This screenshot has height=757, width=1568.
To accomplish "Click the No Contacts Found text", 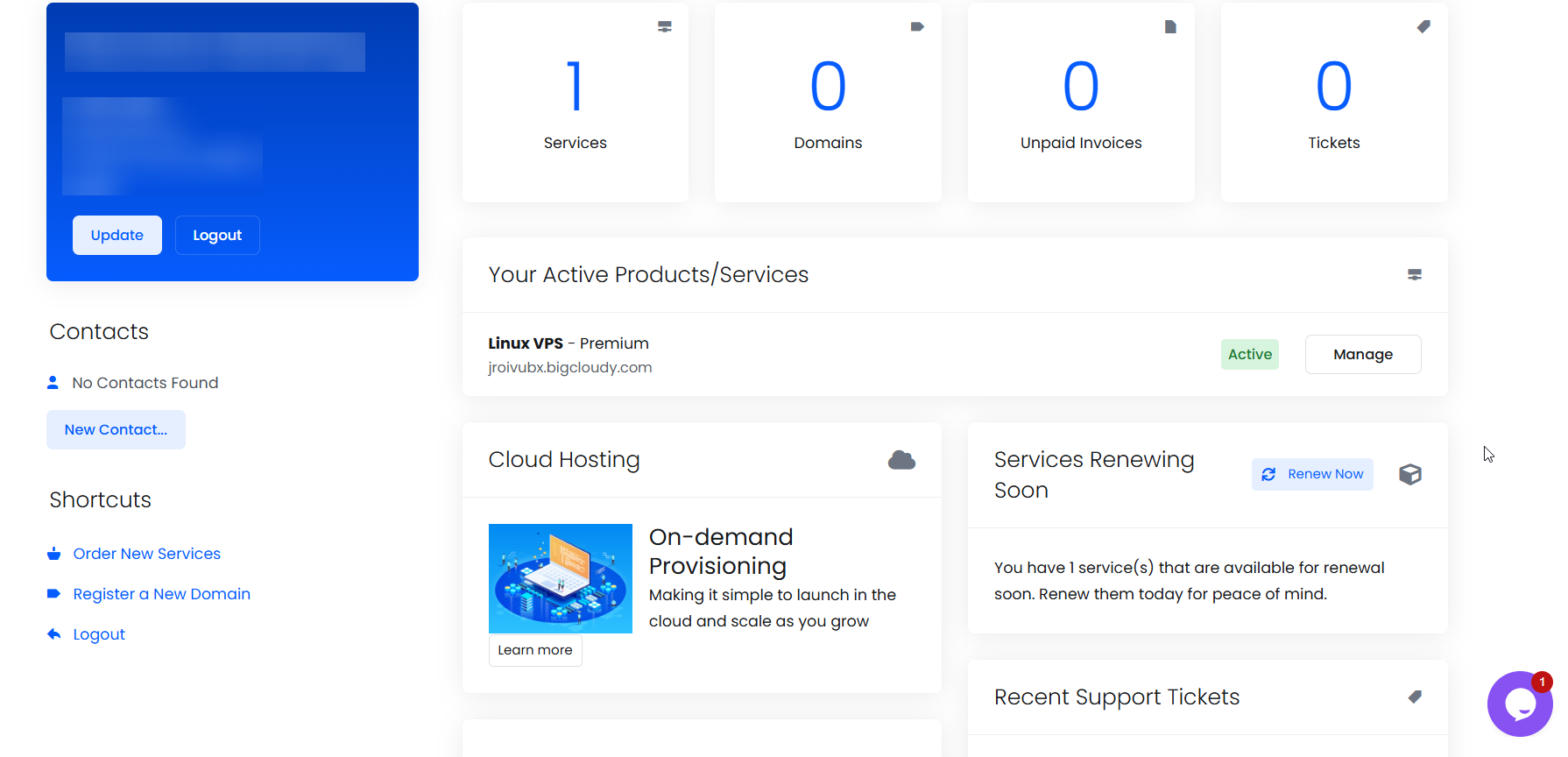I will tap(145, 383).
